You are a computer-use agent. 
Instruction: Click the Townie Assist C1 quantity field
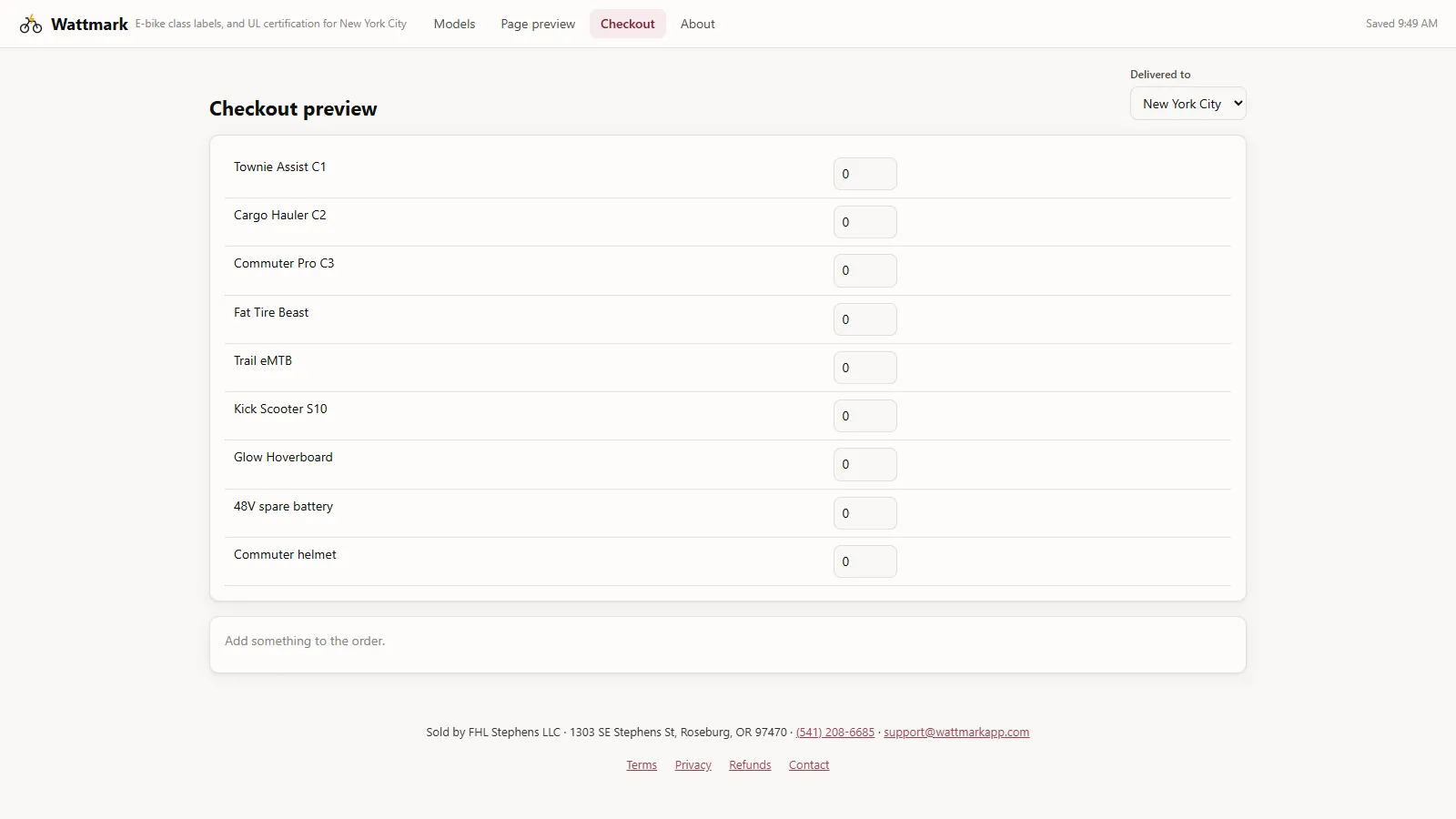tap(865, 174)
